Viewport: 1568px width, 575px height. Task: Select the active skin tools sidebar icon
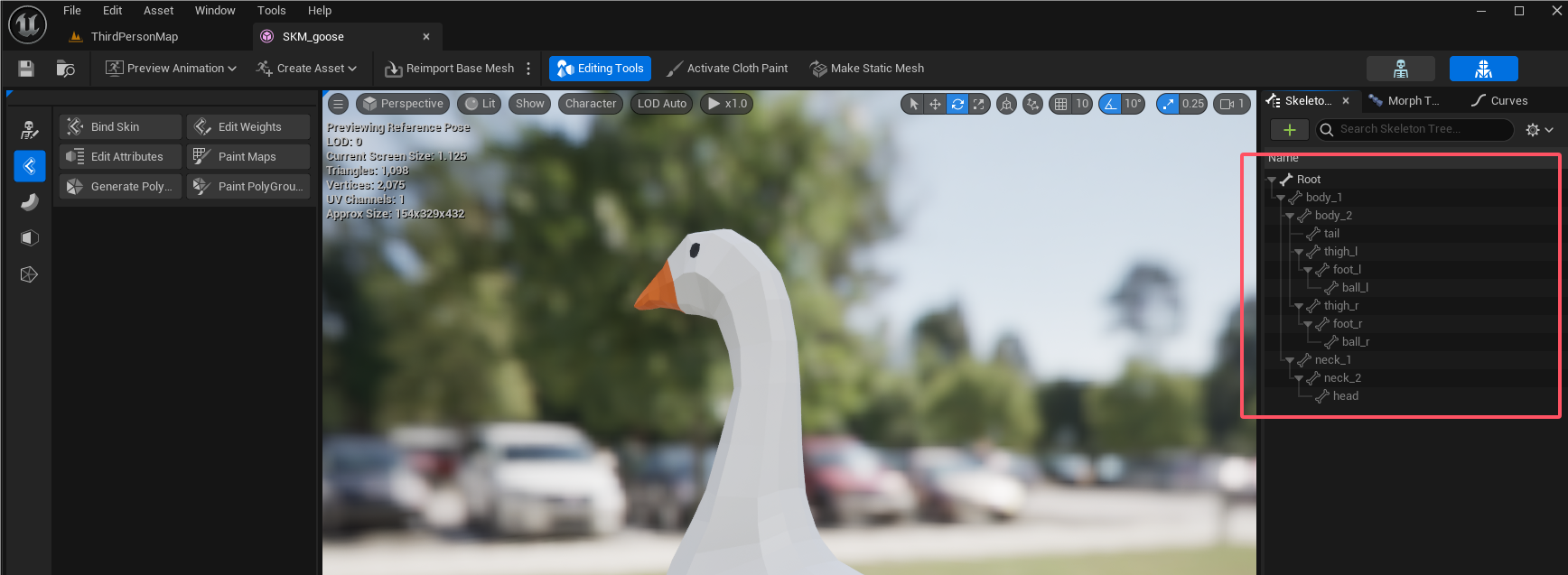(x=29, y=165)
